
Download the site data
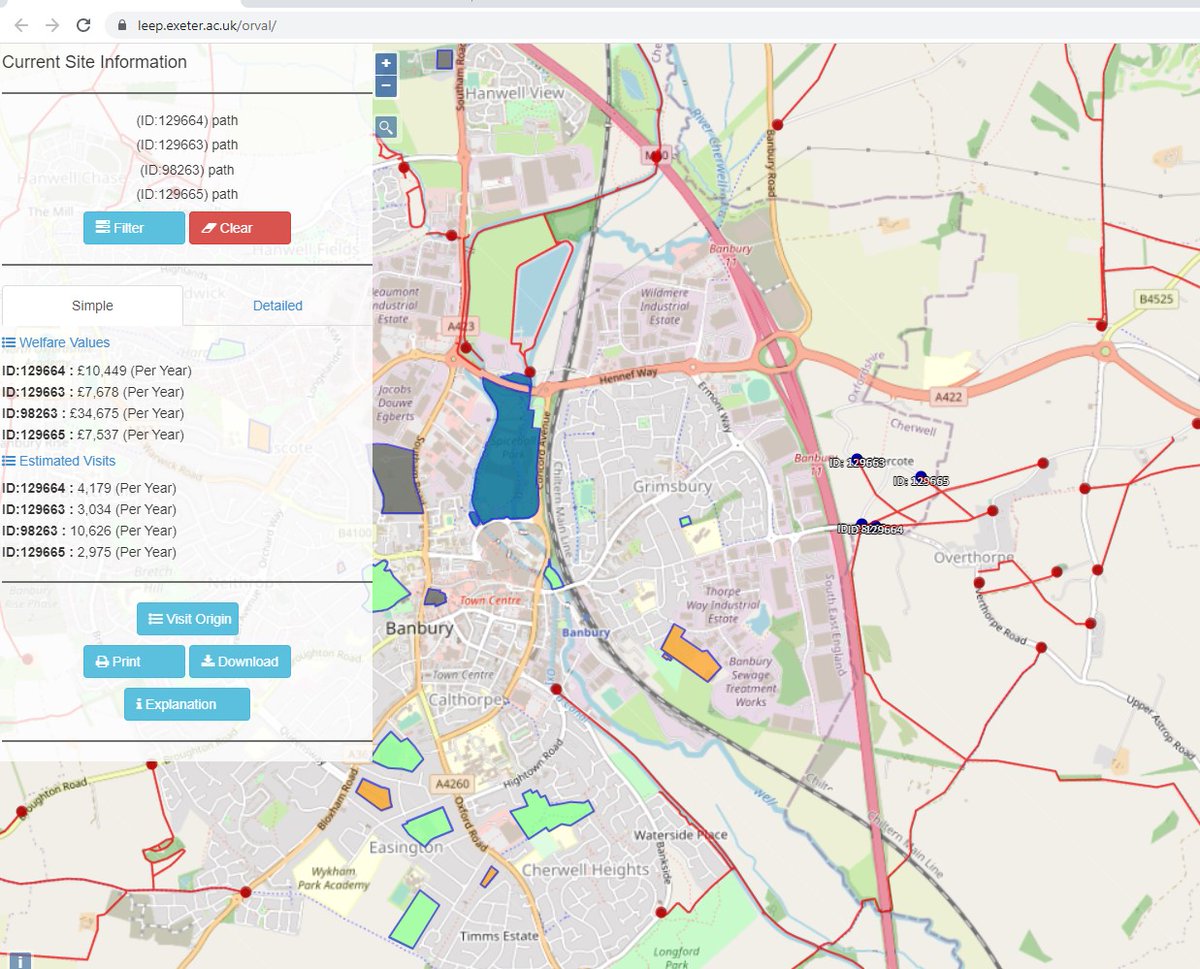[x=240, y=661]
